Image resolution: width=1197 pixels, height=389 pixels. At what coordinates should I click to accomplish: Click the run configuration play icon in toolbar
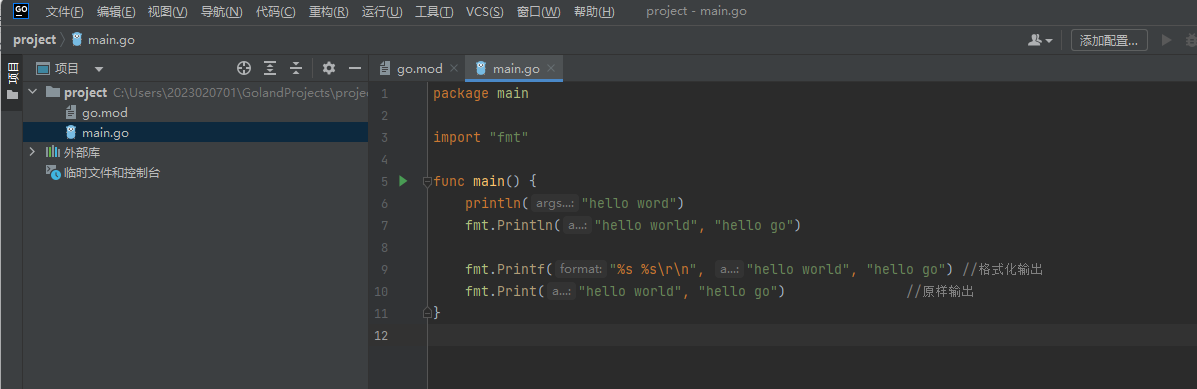tap(1166, 40)
